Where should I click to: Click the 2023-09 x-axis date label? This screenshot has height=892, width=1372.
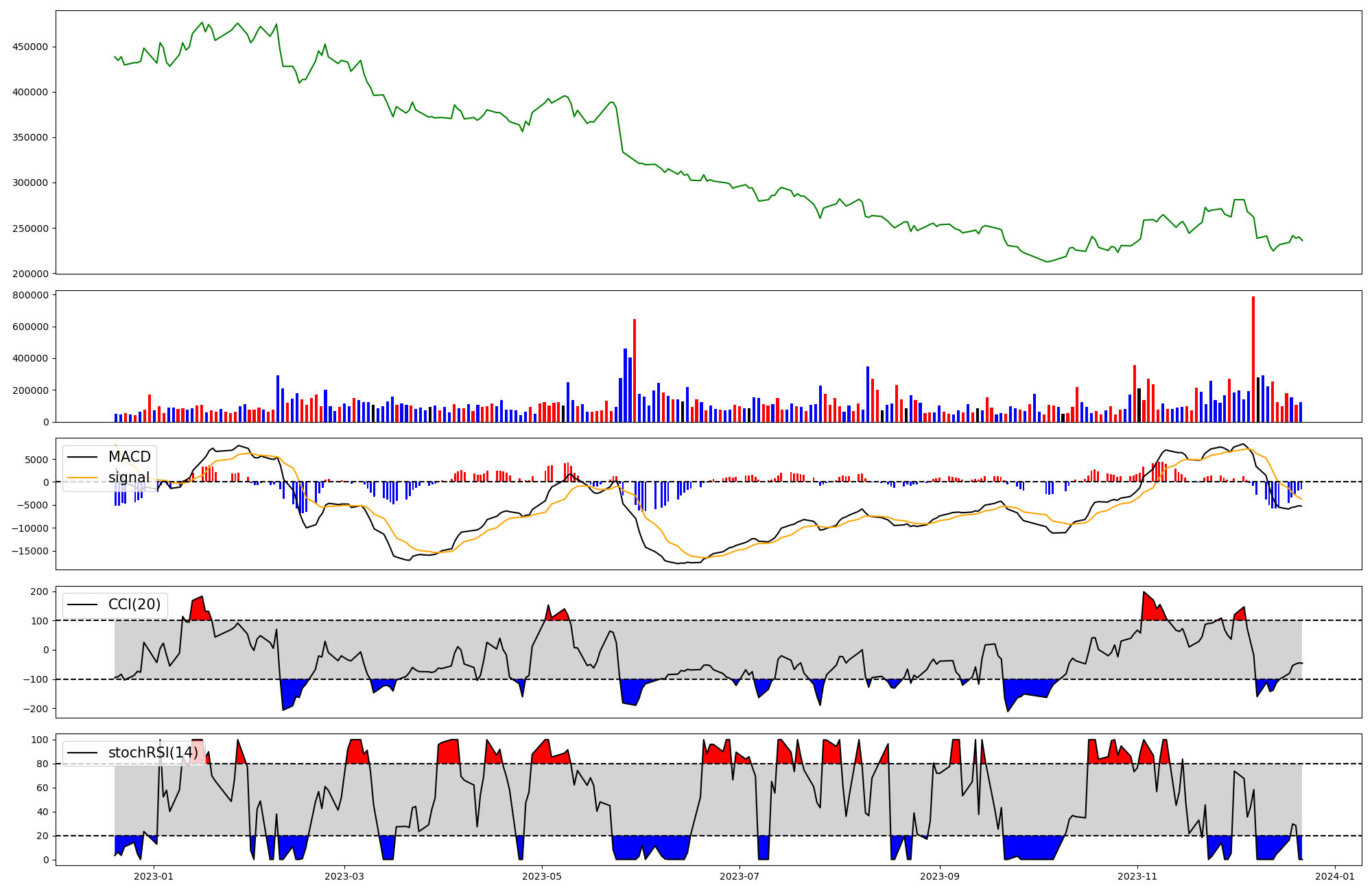(939, 876)
